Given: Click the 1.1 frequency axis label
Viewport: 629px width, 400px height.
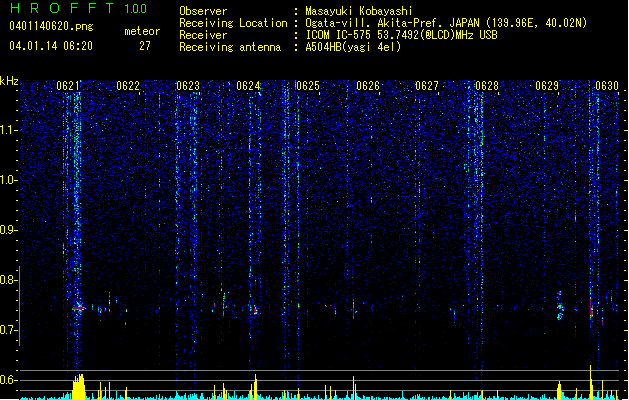Looking at the screenshot, I should coord(9,130).
